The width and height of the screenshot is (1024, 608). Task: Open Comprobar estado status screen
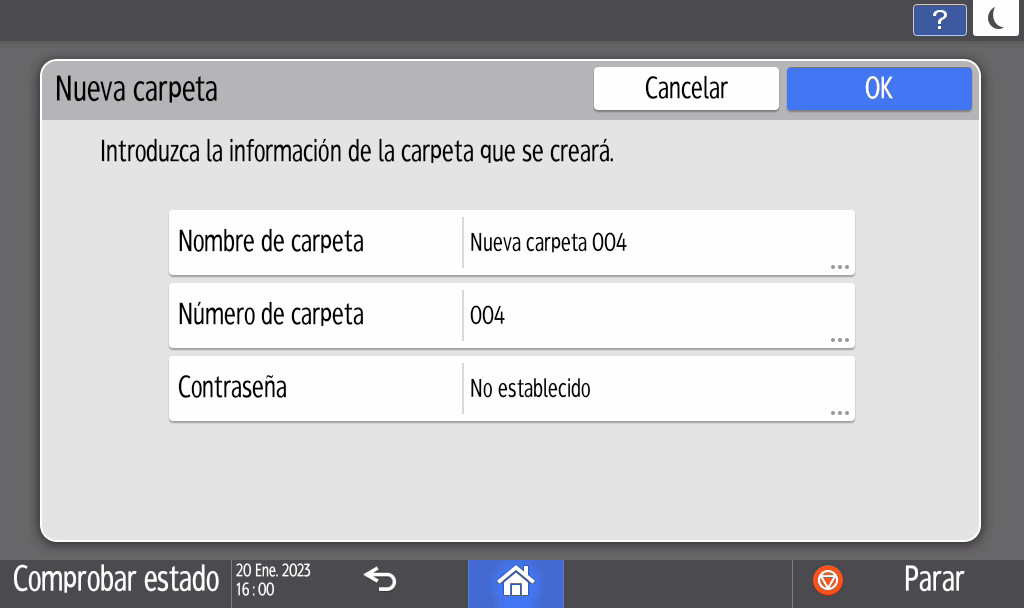116,579
